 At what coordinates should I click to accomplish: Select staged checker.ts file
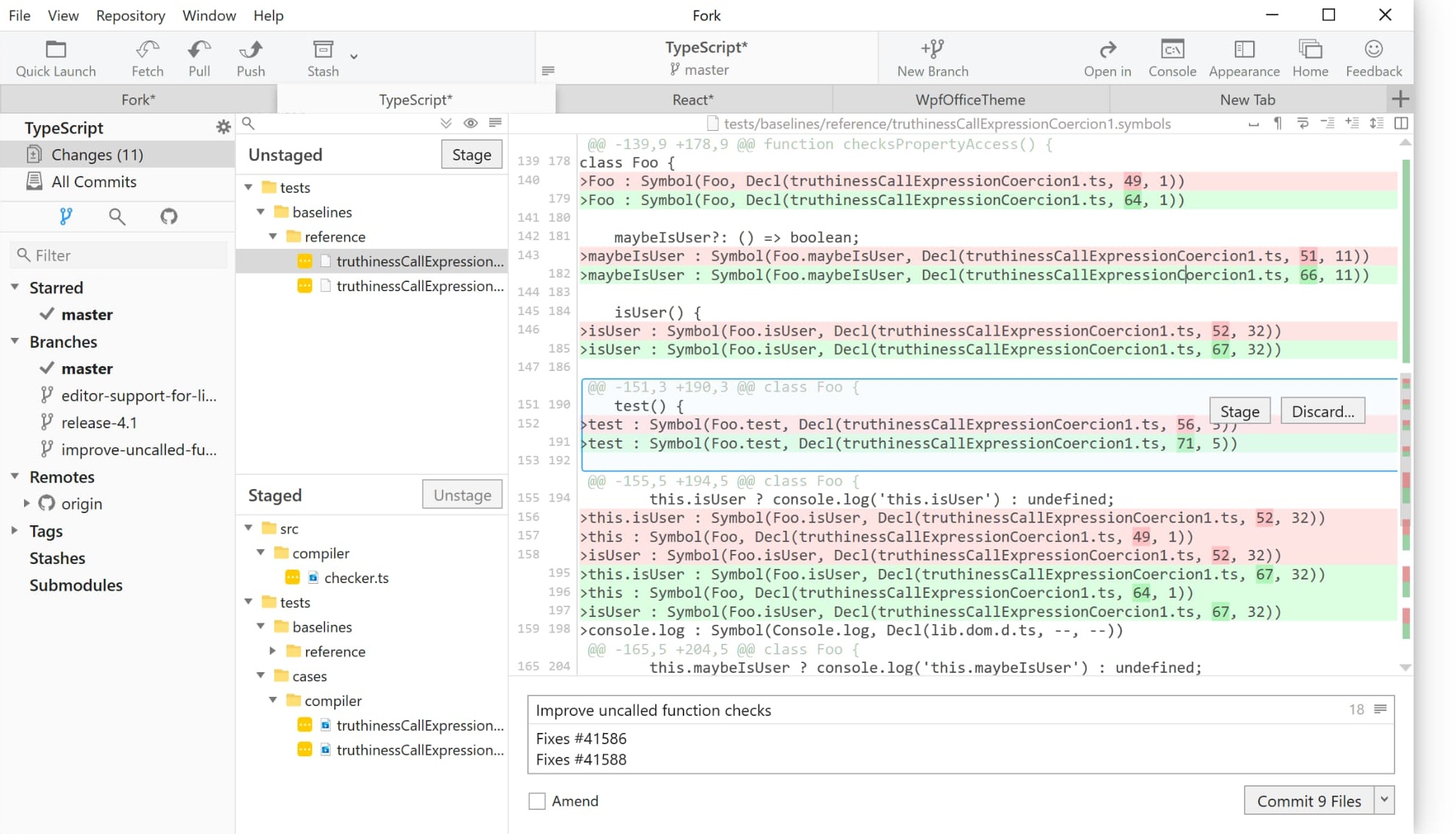point(356,577)
